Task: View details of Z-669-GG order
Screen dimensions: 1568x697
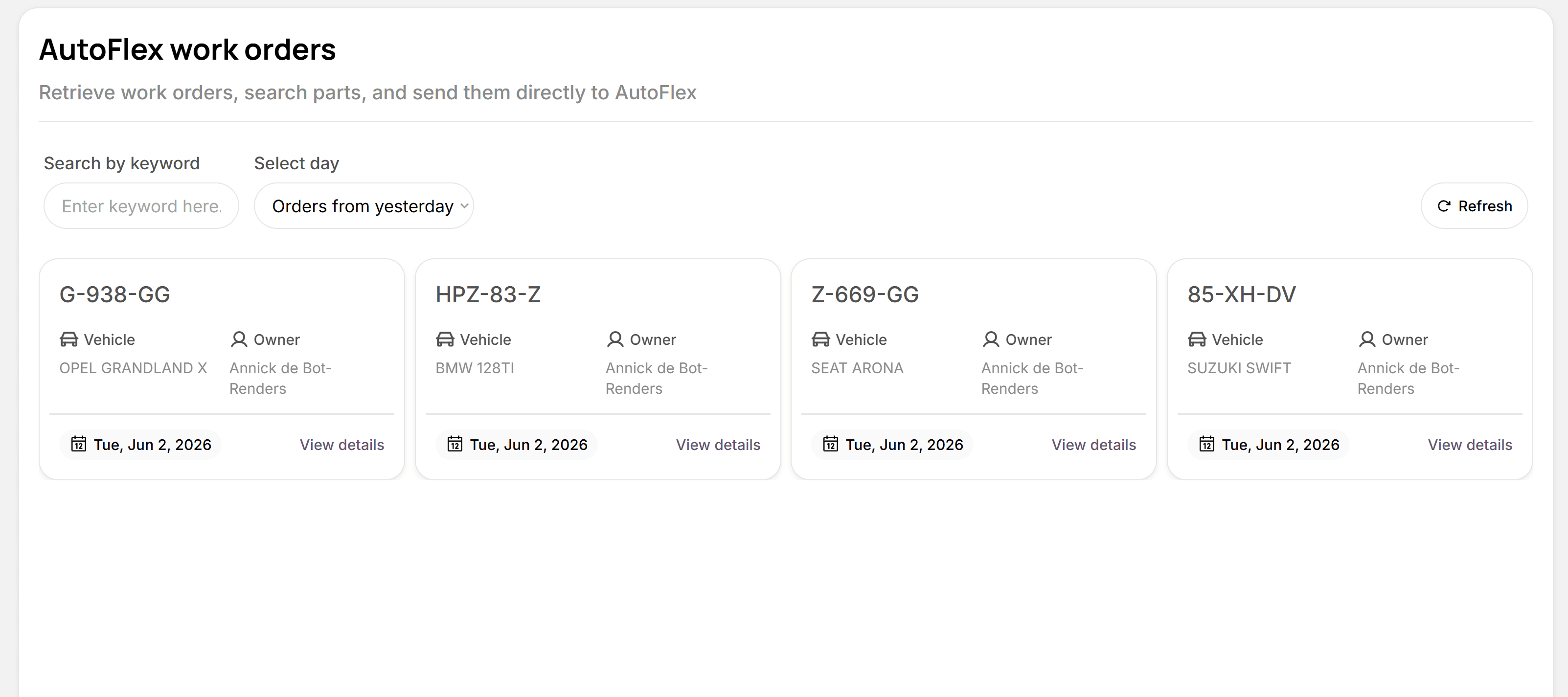Action: pos(1094,445)
